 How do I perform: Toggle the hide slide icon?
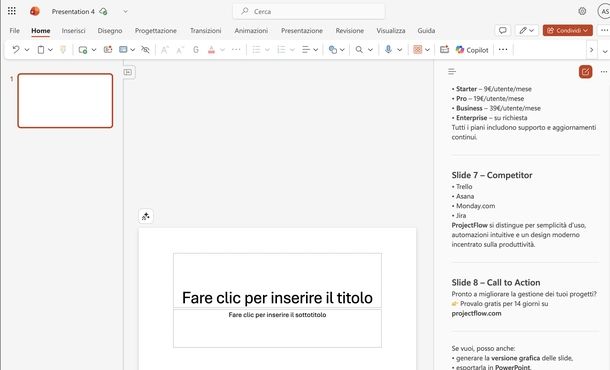coord(145,49)
